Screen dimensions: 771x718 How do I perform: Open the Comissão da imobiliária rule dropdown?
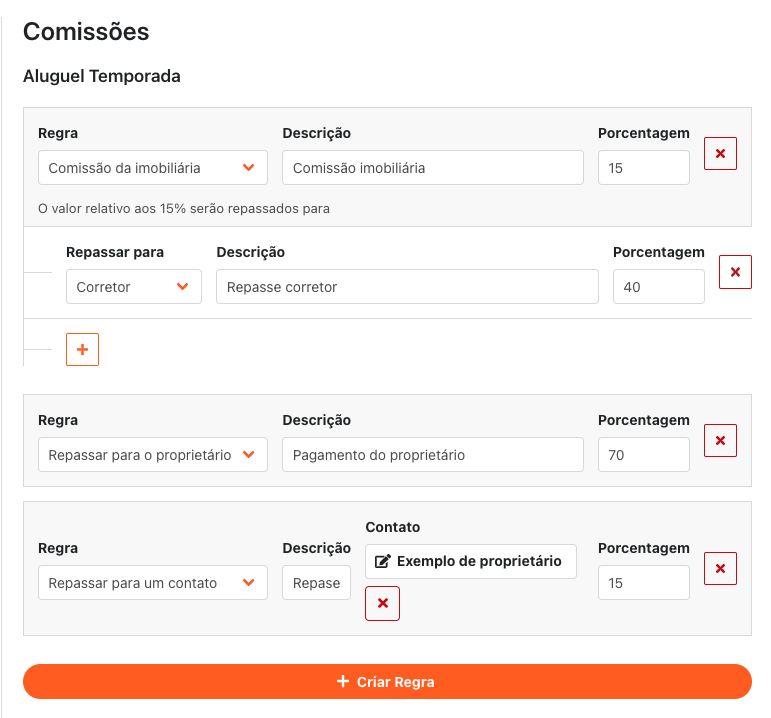[x=153, y=168]
